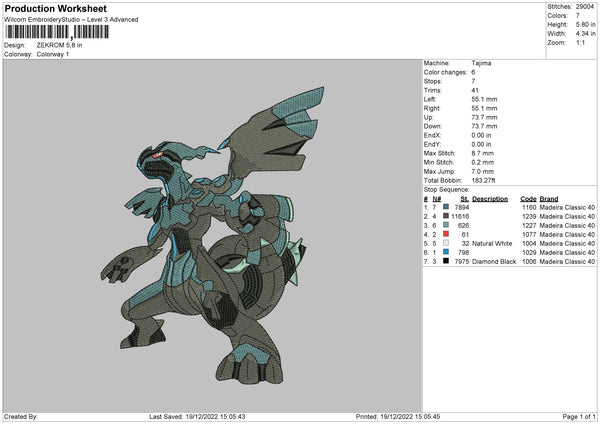Click 'Wilcom EmbroideryStudio – Level 3 Advanced' text
Screen dimensions: 600x424
click(x=71, y=20)
